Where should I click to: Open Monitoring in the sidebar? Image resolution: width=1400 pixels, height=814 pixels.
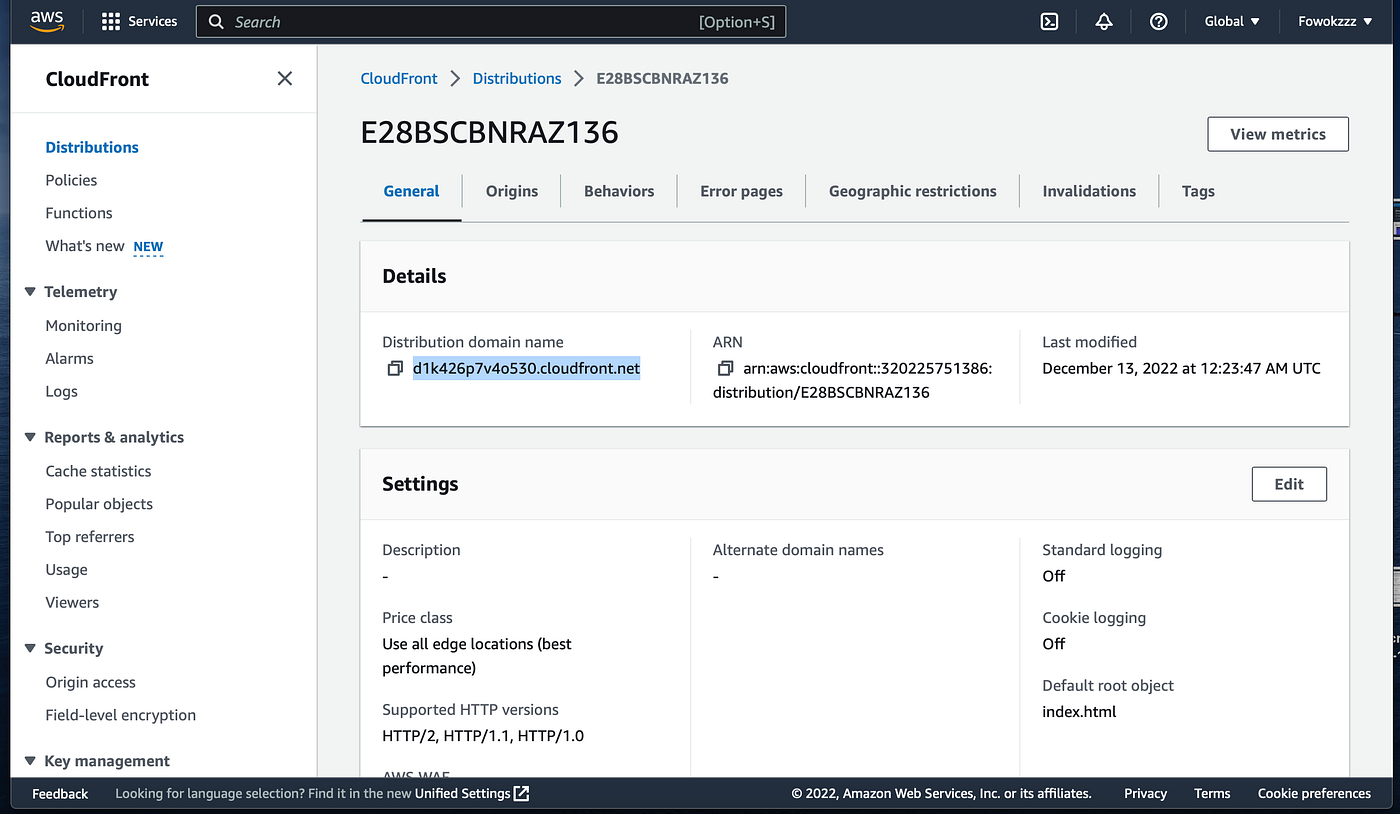(x=83, y=326)
